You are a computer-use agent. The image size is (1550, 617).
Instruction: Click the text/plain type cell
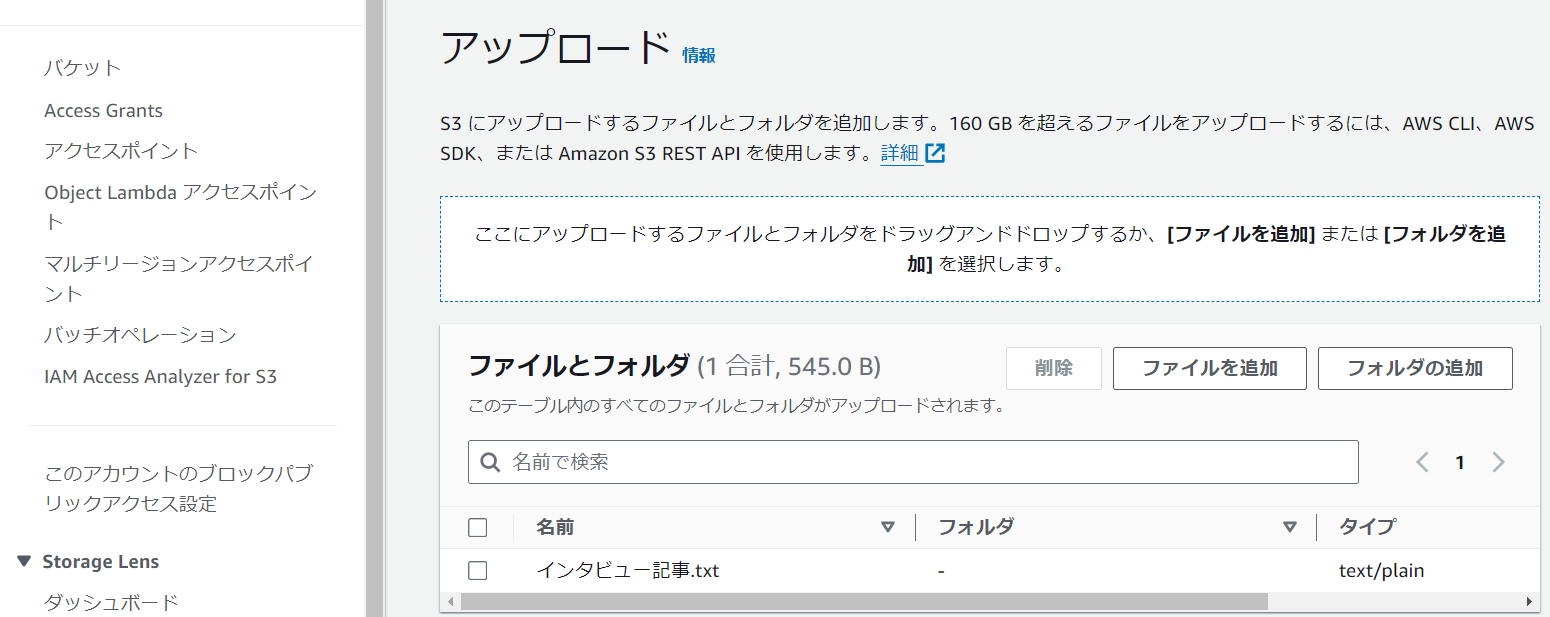(1382, 571)
